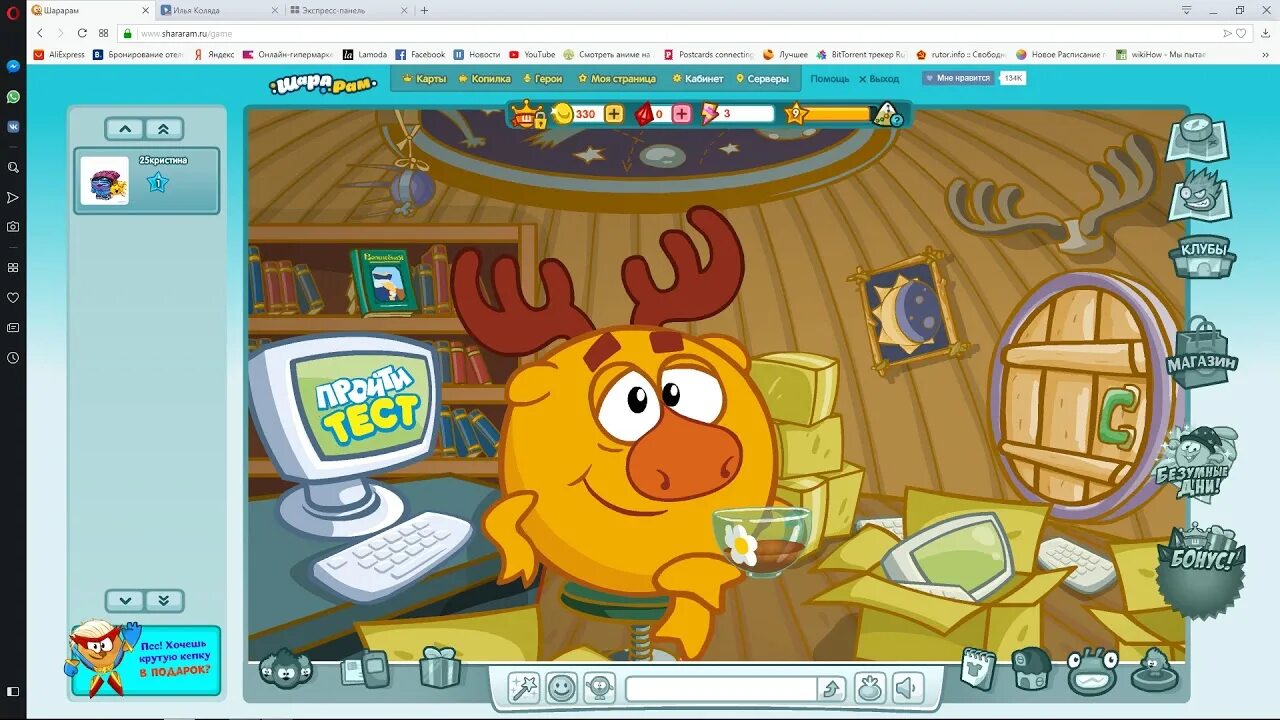1280x720 pixels.
Task: Open the Карты menu
Action: (x=424, y=79)
